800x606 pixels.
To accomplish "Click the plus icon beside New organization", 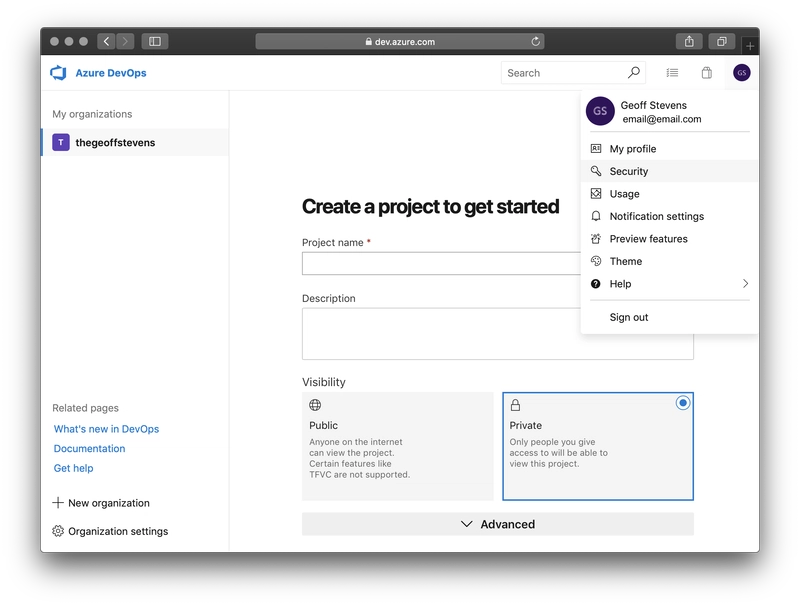I will [x=58, y=502].
